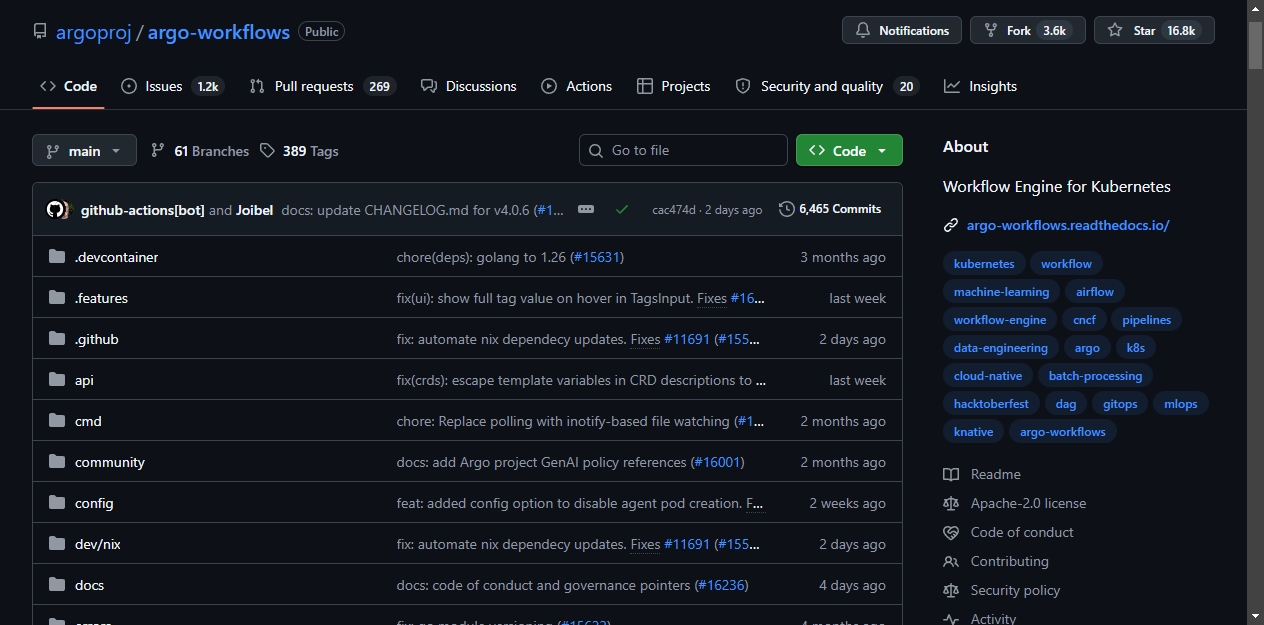Click the scale icon beside Security policy
The image size is (1264, 625).
click(x=951, y=590)
